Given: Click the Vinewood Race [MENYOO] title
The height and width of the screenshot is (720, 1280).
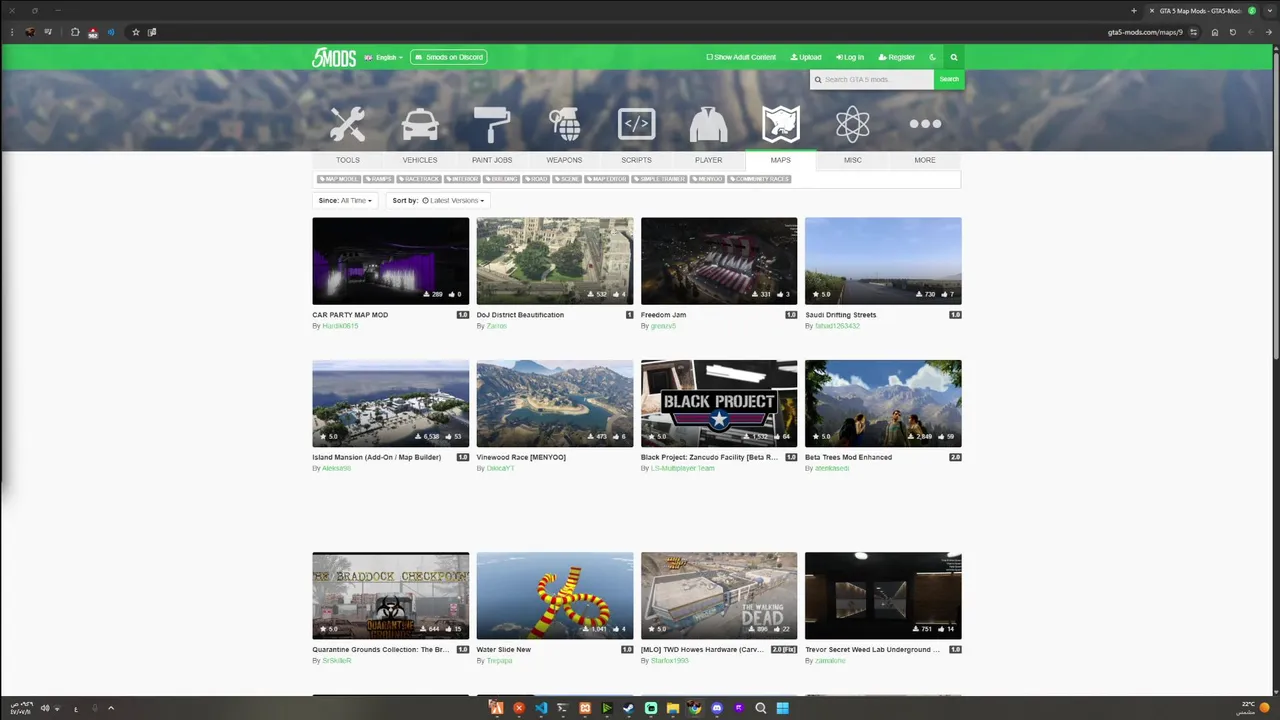Looking at the screenshot, I should [x=521, y=457].
